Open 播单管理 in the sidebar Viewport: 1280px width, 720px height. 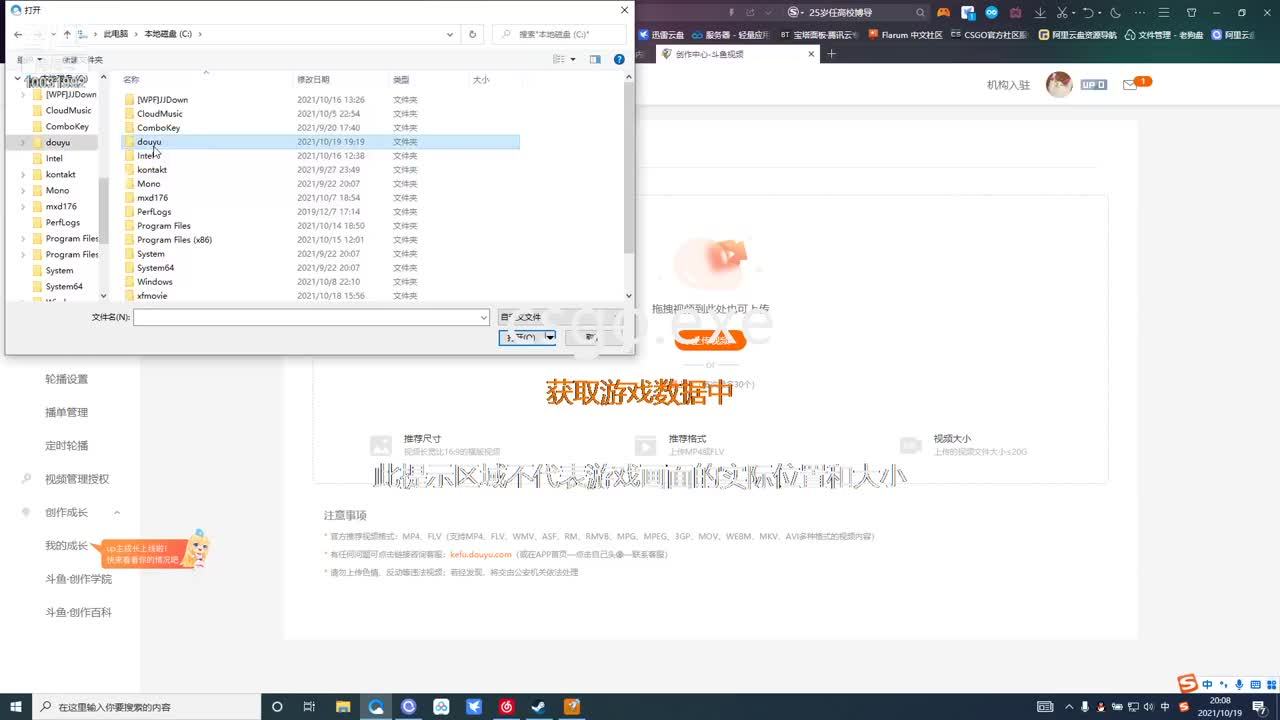[x=67, y=412]
